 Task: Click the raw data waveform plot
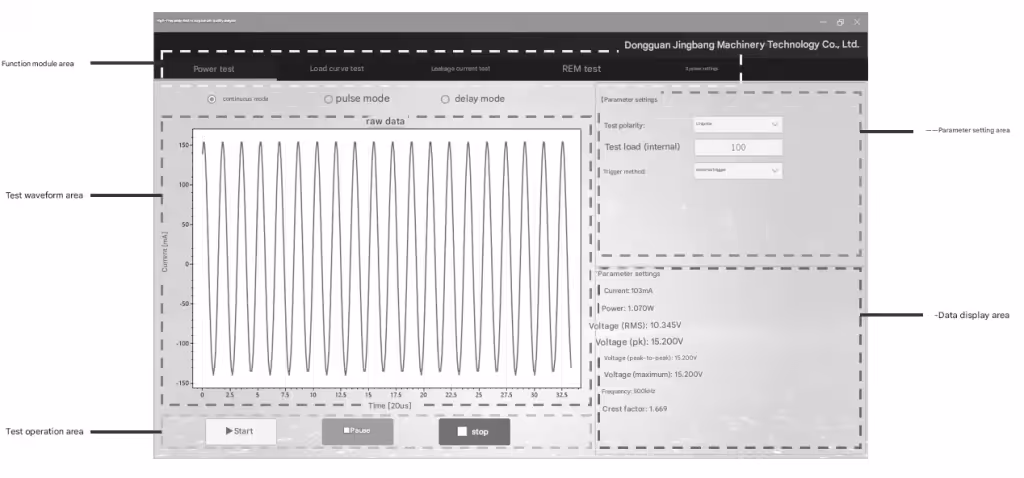pos(386,257)
